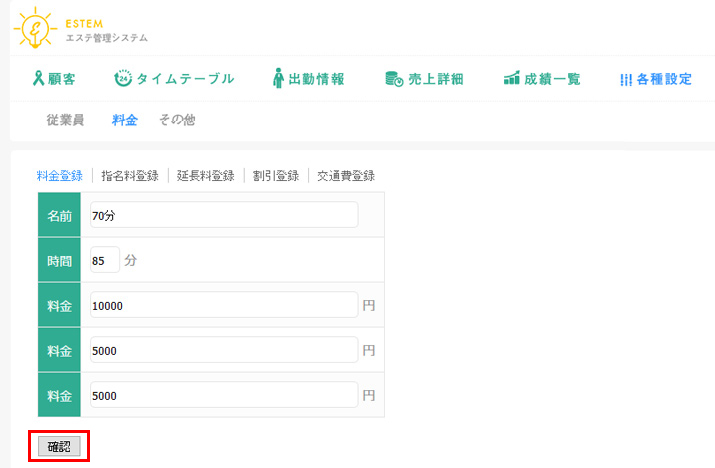Click the 時間 field showing 85
715x468 pixels.
pyautogui.click(x=104, y=260)
